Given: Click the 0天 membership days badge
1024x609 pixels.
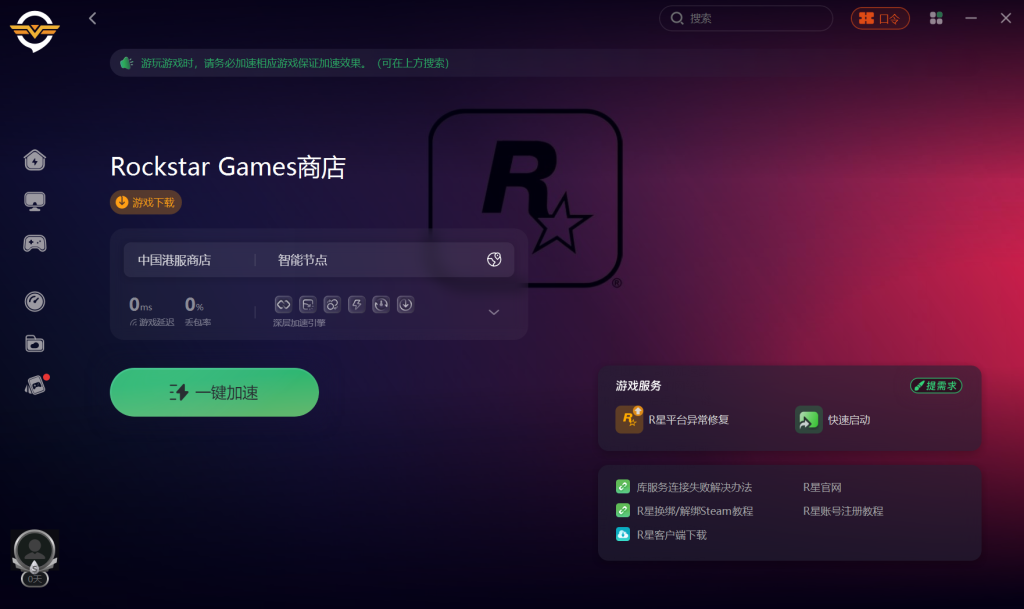Looking at the screenshot, I should point(35,579).
